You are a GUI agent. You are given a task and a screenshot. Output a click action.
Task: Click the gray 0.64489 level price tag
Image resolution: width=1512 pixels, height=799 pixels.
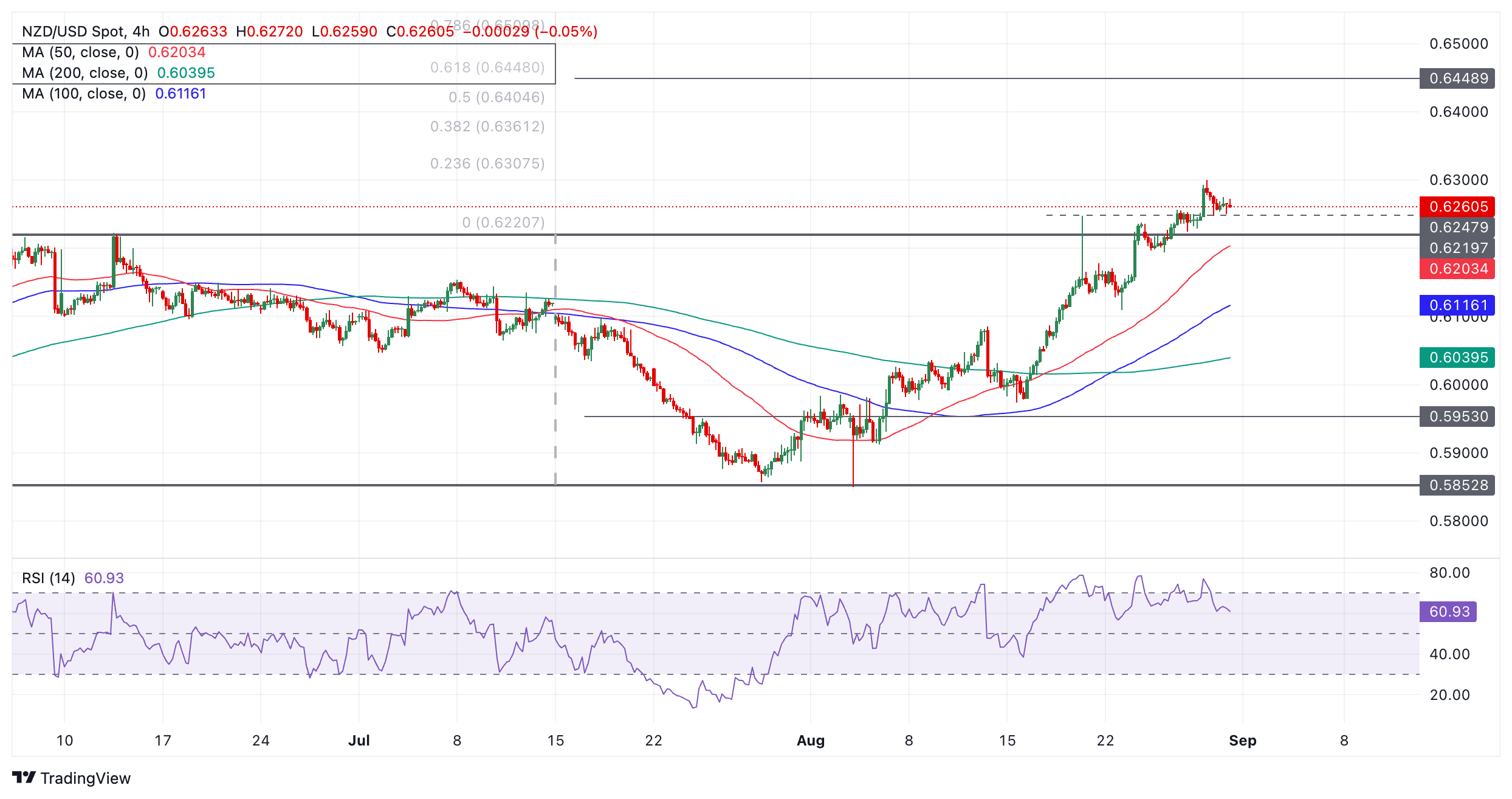coord(1457,78)
